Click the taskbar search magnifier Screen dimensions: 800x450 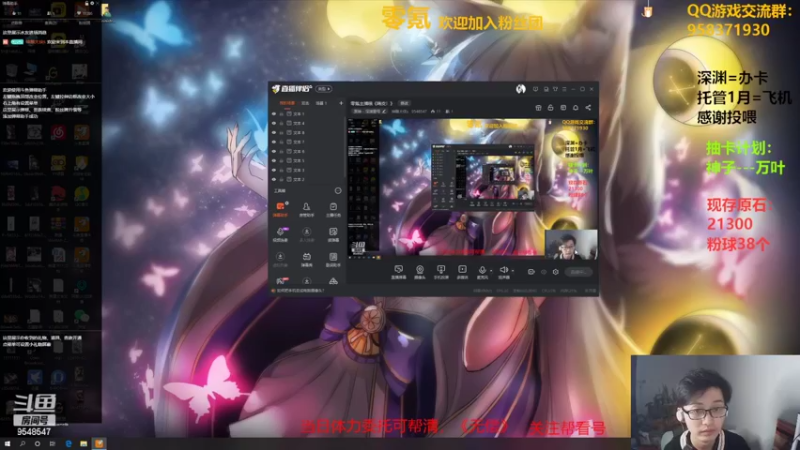pyautogui.click(x=22, y=444)
